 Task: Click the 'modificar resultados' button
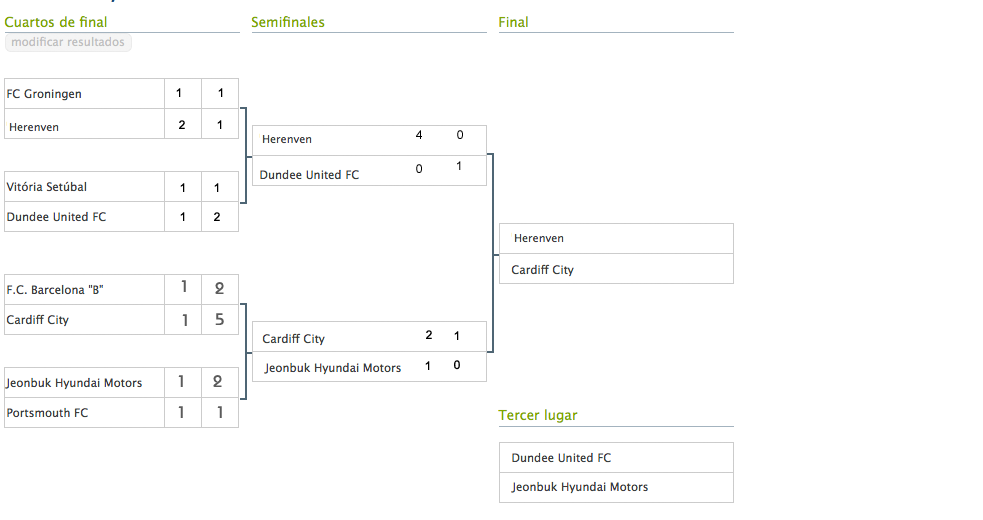point(68,42)
